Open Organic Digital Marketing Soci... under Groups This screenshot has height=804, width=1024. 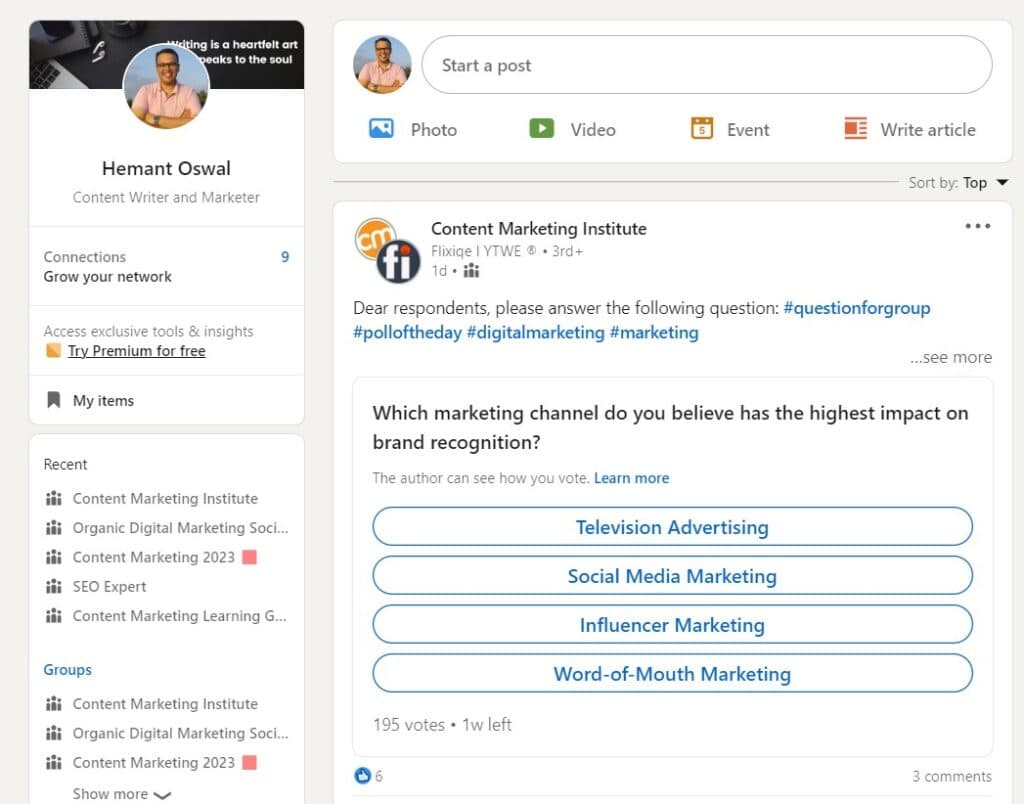(180, 733)
